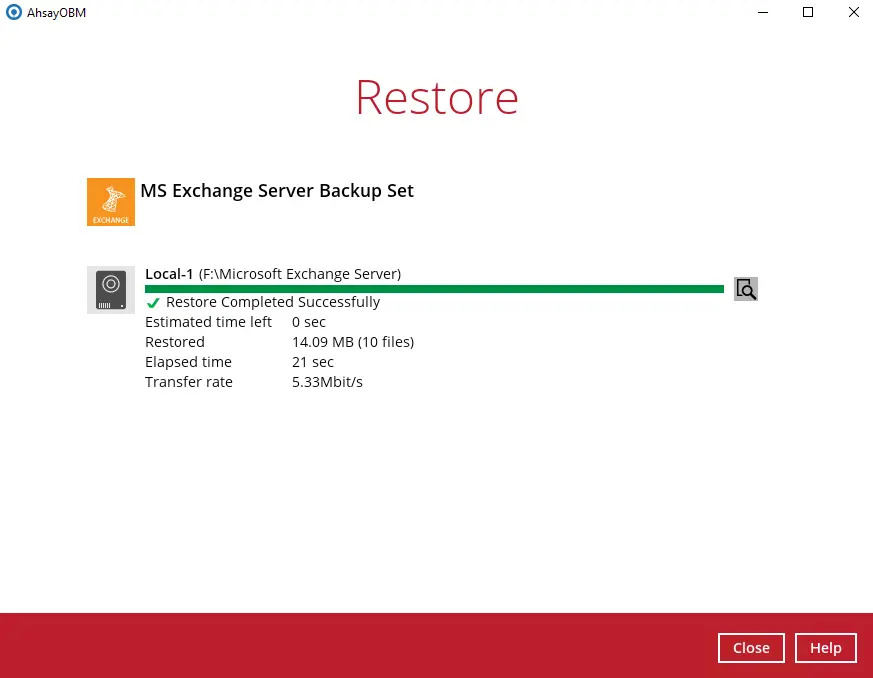This screenshot has height=678, width=873.
Task: Open the restore log magnifier icon
Action: click(745, 289)
